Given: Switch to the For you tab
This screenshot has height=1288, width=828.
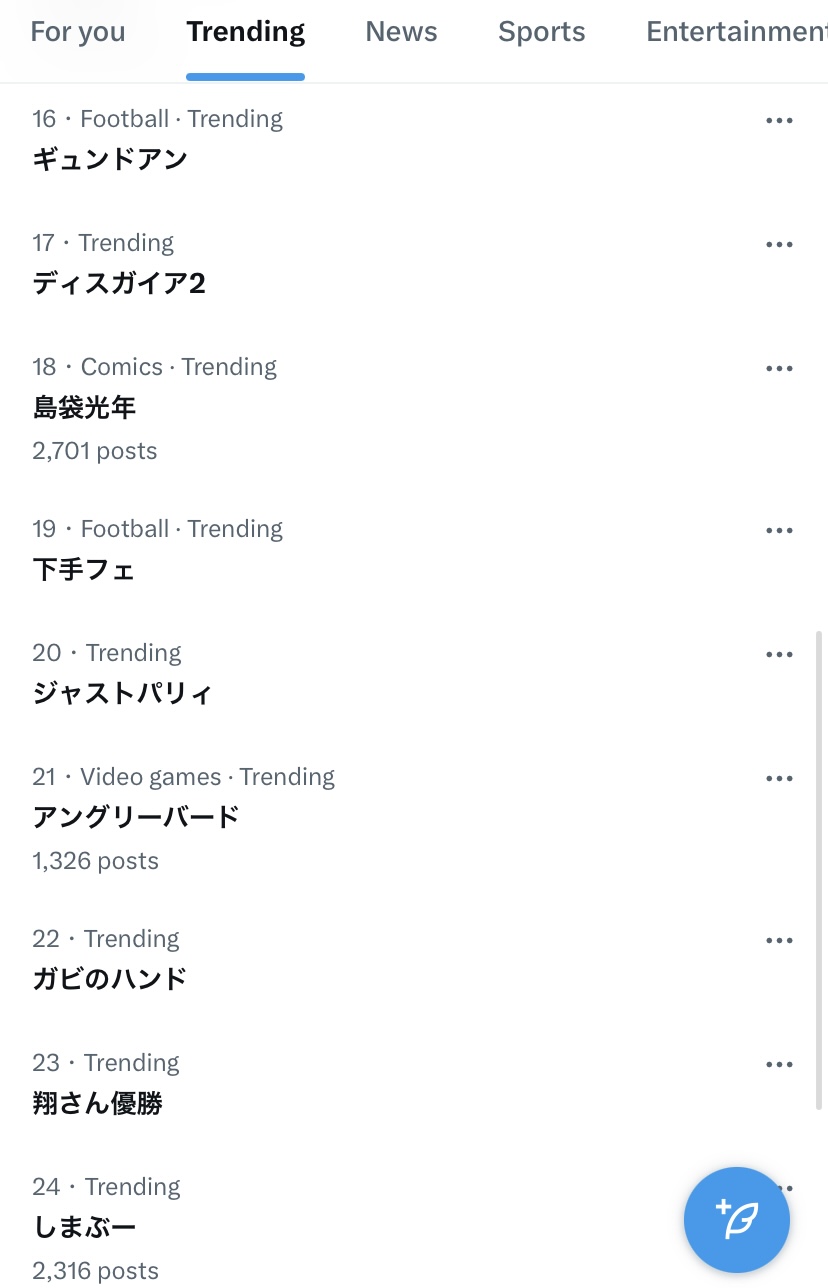Looking at the screenshot, I should [78, 32].
